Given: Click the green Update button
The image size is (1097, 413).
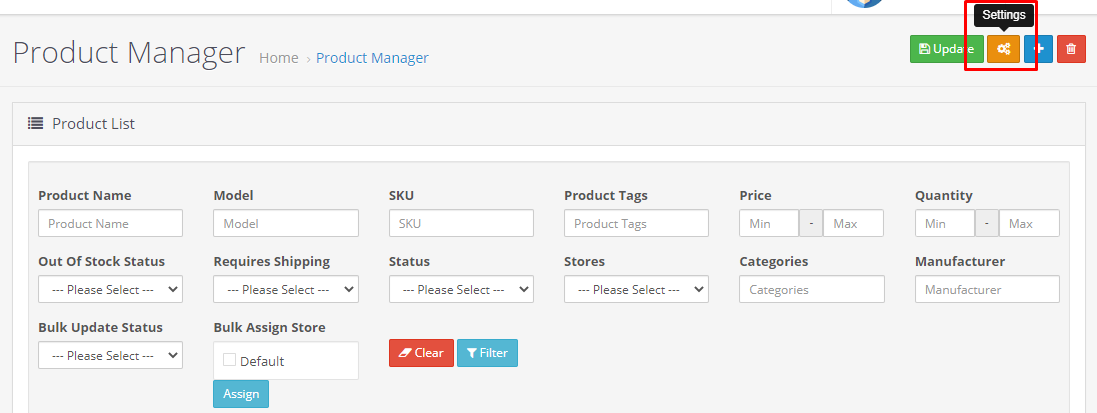Looking at the screenshot, I should (947, 49).
